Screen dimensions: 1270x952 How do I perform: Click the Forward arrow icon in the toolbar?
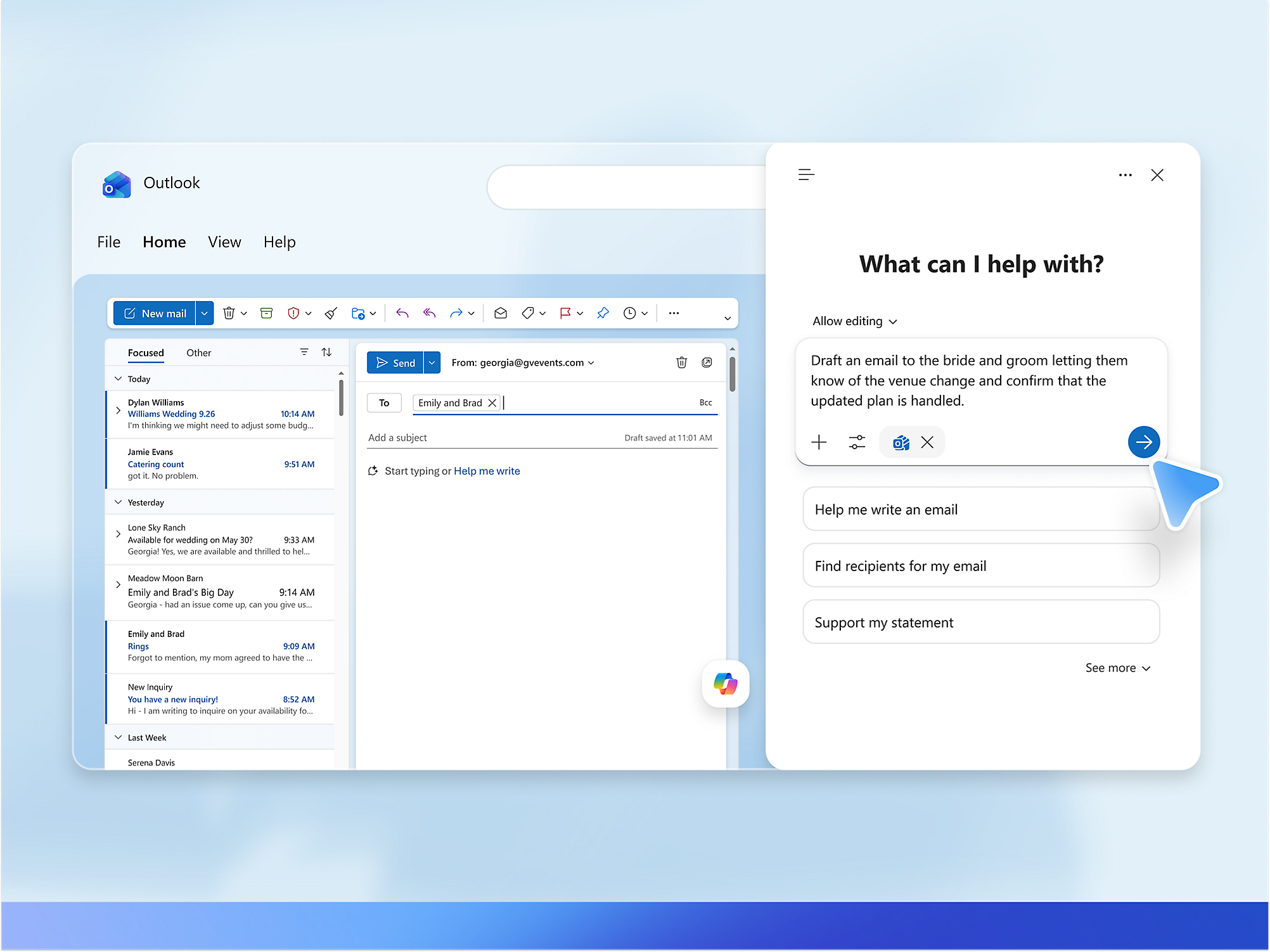pos(456,313)
